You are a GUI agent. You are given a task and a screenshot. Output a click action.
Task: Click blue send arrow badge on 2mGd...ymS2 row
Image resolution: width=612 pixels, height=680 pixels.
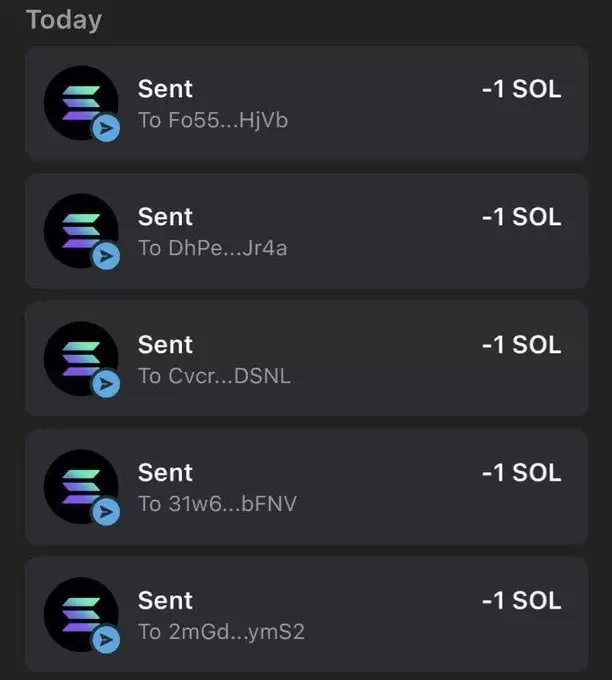(x=105, y=640)
